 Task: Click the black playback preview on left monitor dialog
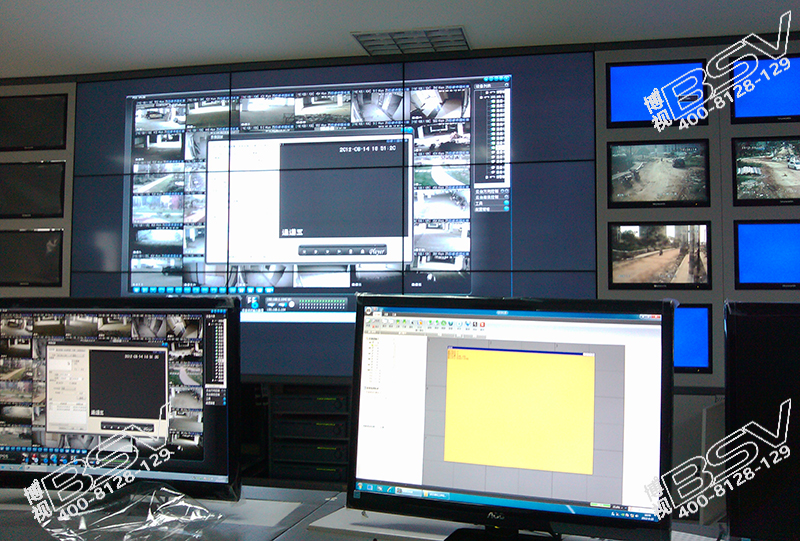127,384
